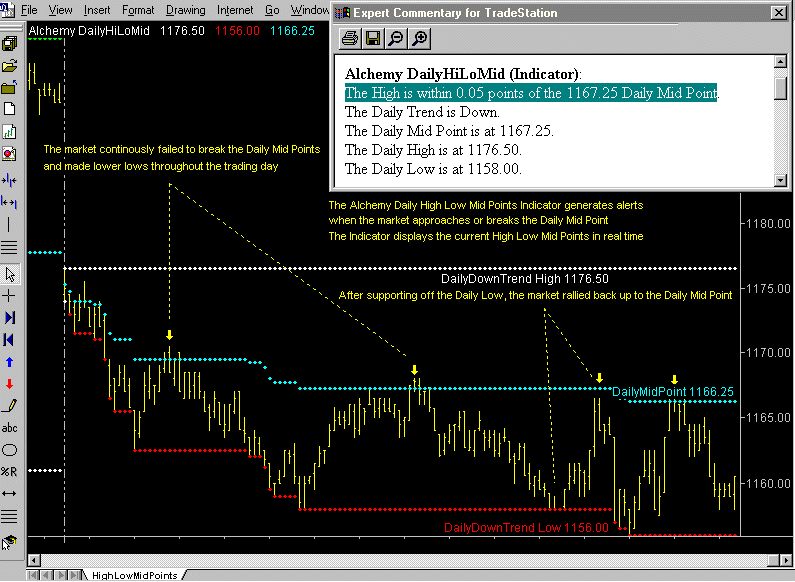Click the 1180.00 price axis label
Image resolution: width=795 pixels, height=582 pixels.
(x=769, y=224)
